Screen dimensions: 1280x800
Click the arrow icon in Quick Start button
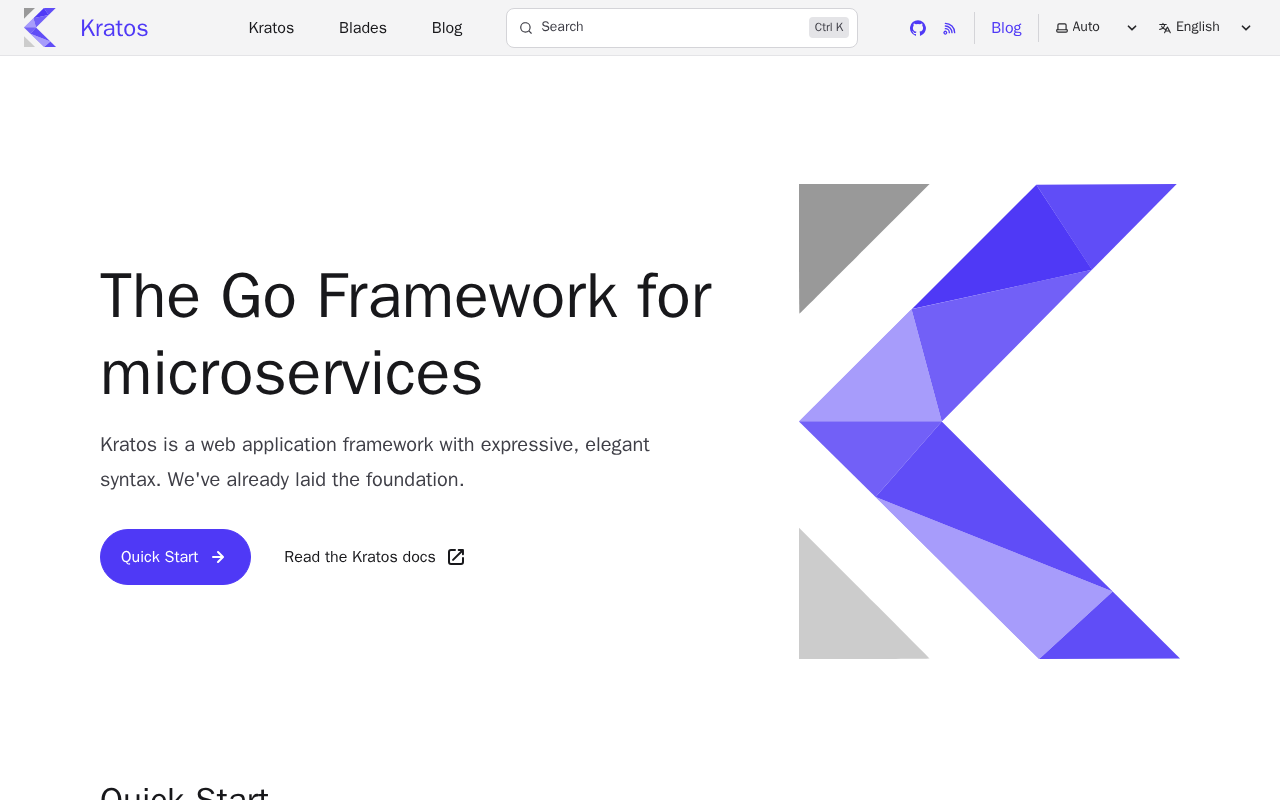218,557
